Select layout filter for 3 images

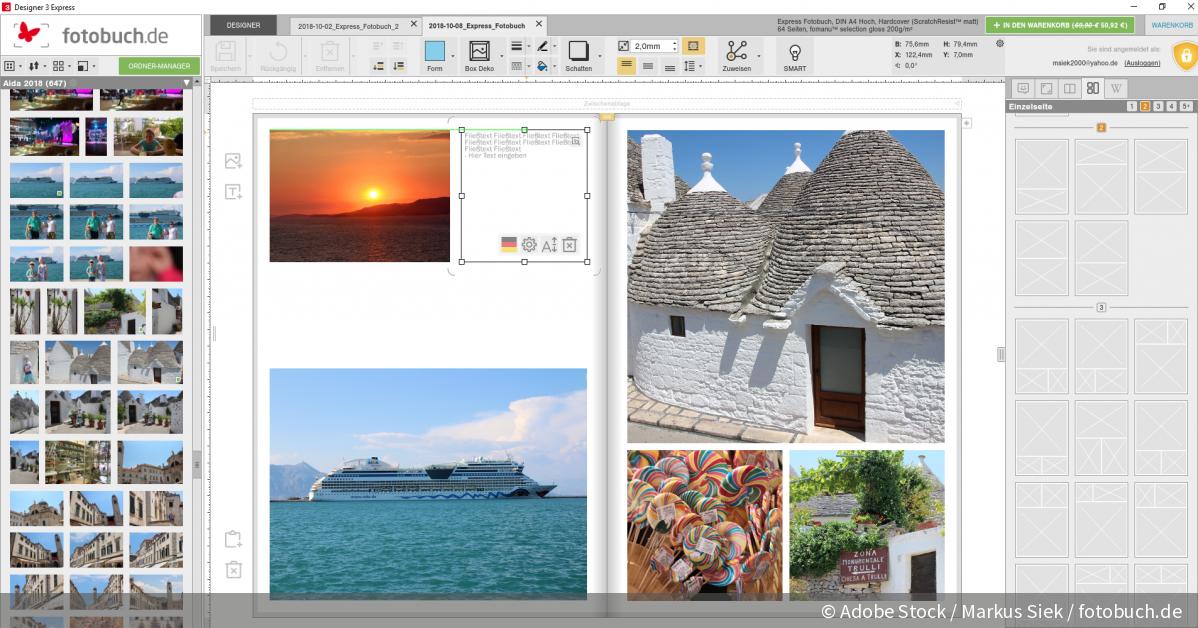(1158, 107)
